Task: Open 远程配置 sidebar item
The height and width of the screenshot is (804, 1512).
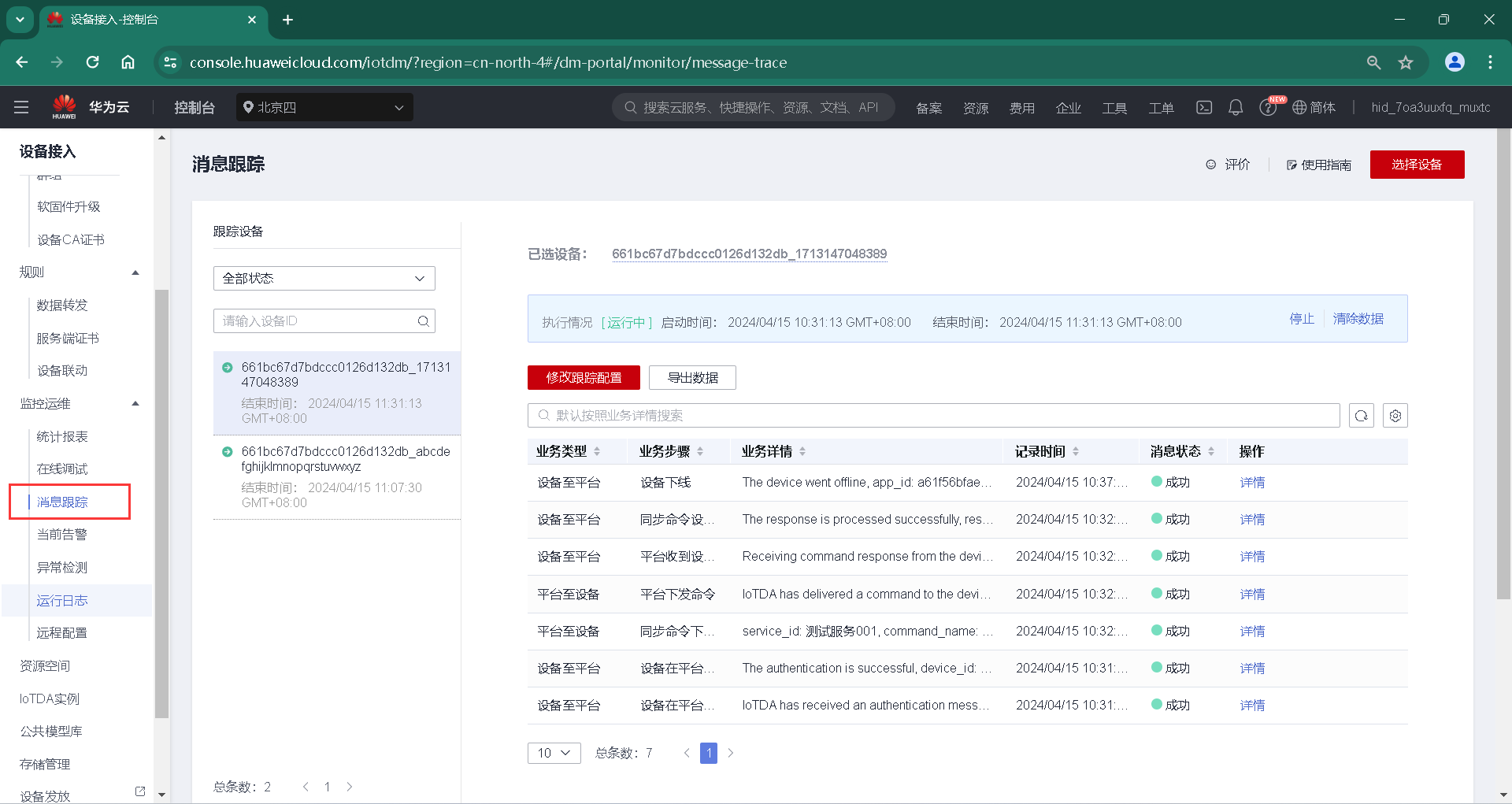Action: click(62, 633)
